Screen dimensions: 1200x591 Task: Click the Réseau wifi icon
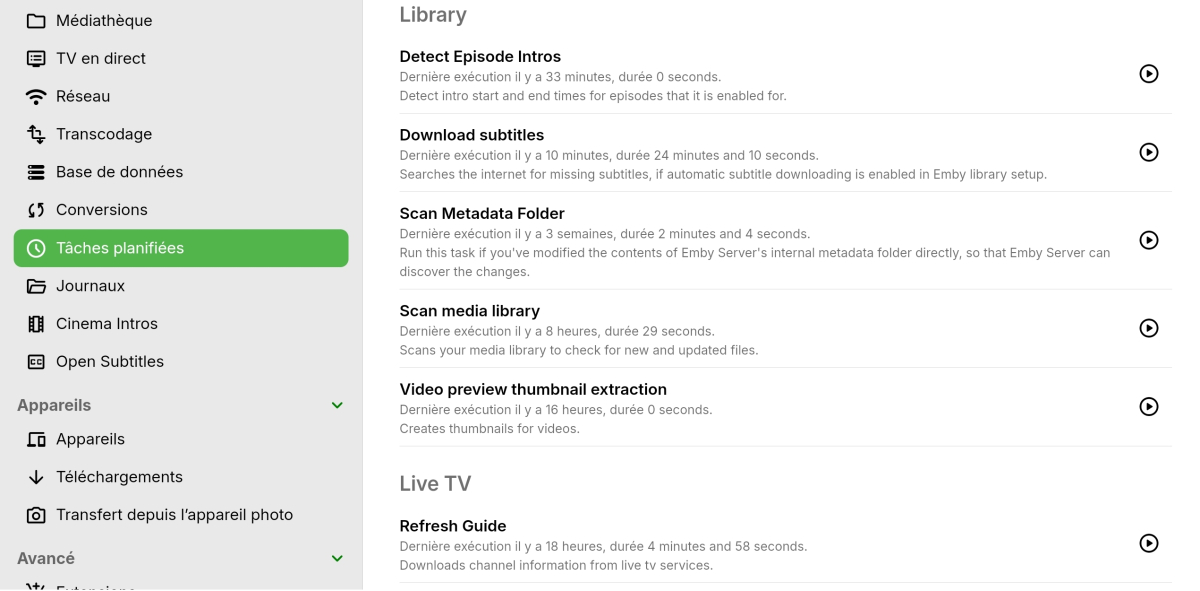pyautogui.click(x=35, y=96)
